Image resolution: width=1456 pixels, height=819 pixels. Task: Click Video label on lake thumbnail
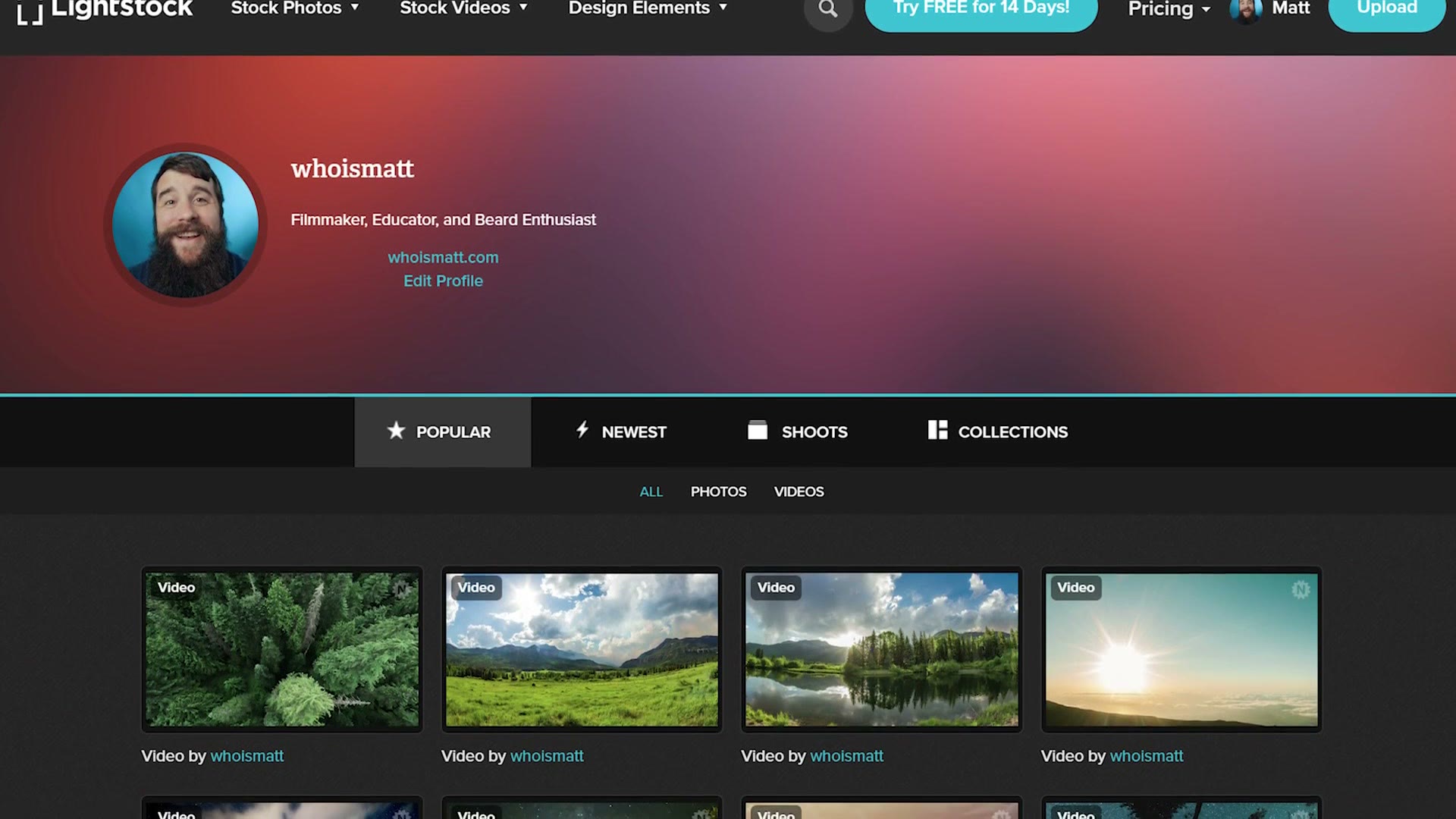[777, 588]
